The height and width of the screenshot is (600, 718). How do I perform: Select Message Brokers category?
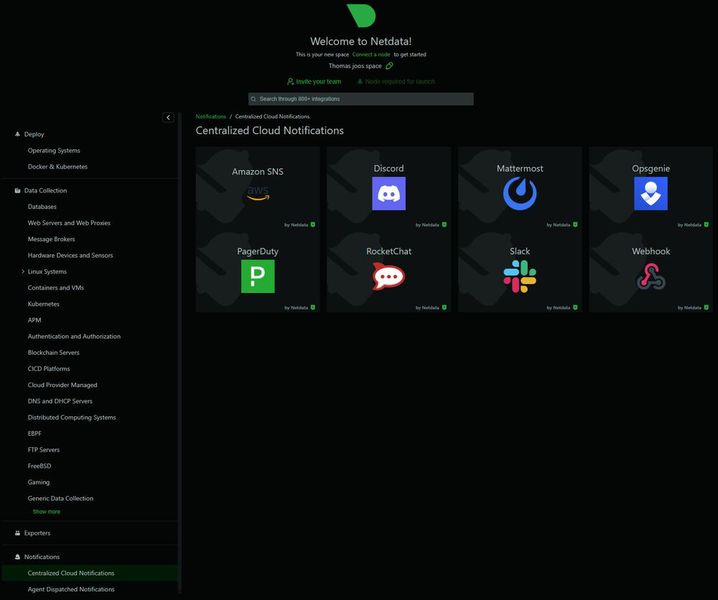[x=51, y=239]
